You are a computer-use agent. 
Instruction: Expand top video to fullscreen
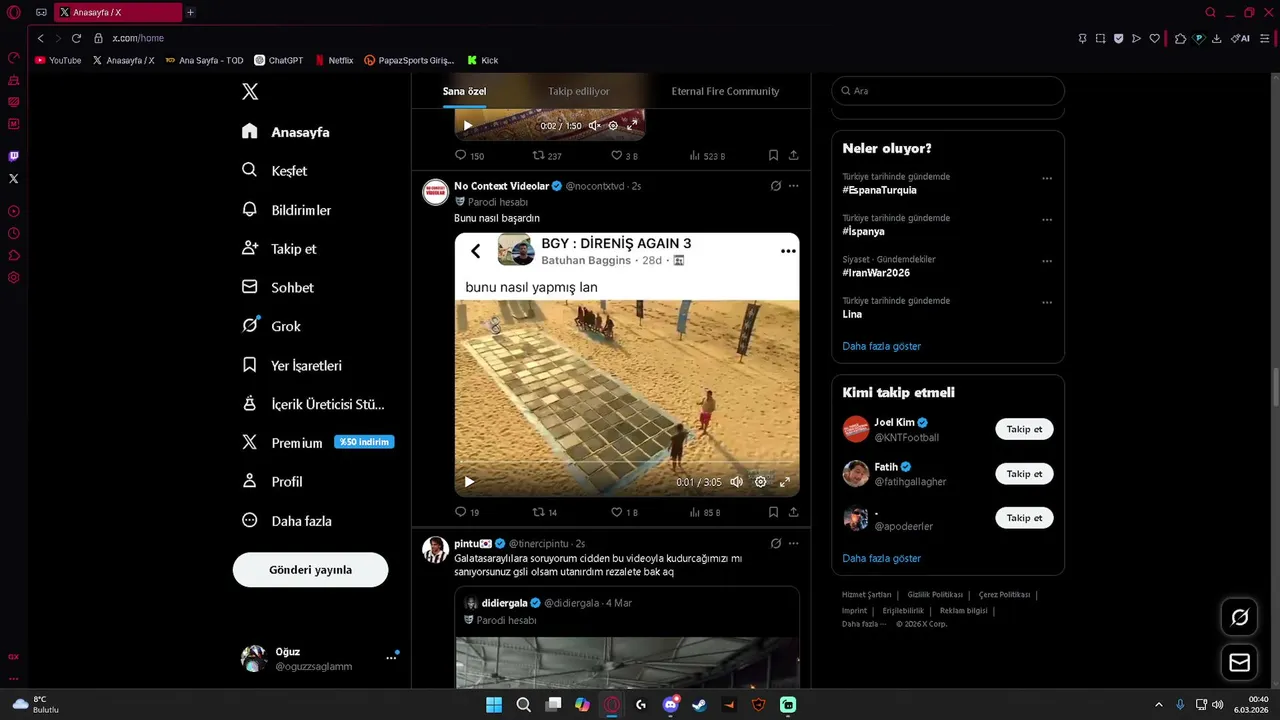pyautogui.click(x=632, y=126)
